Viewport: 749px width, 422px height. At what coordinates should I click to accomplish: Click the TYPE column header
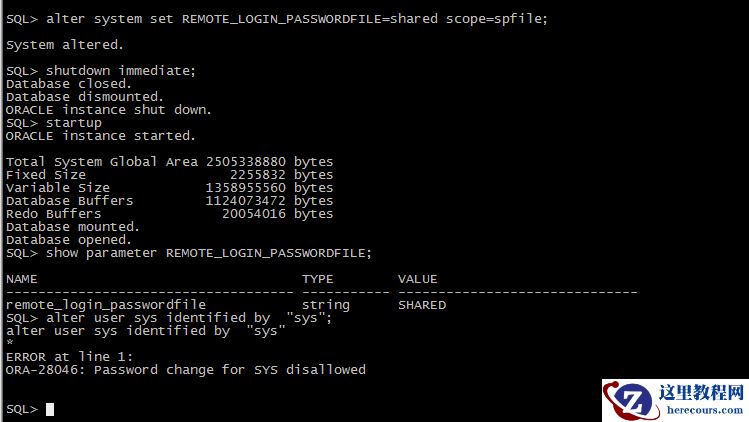[318, 279]
